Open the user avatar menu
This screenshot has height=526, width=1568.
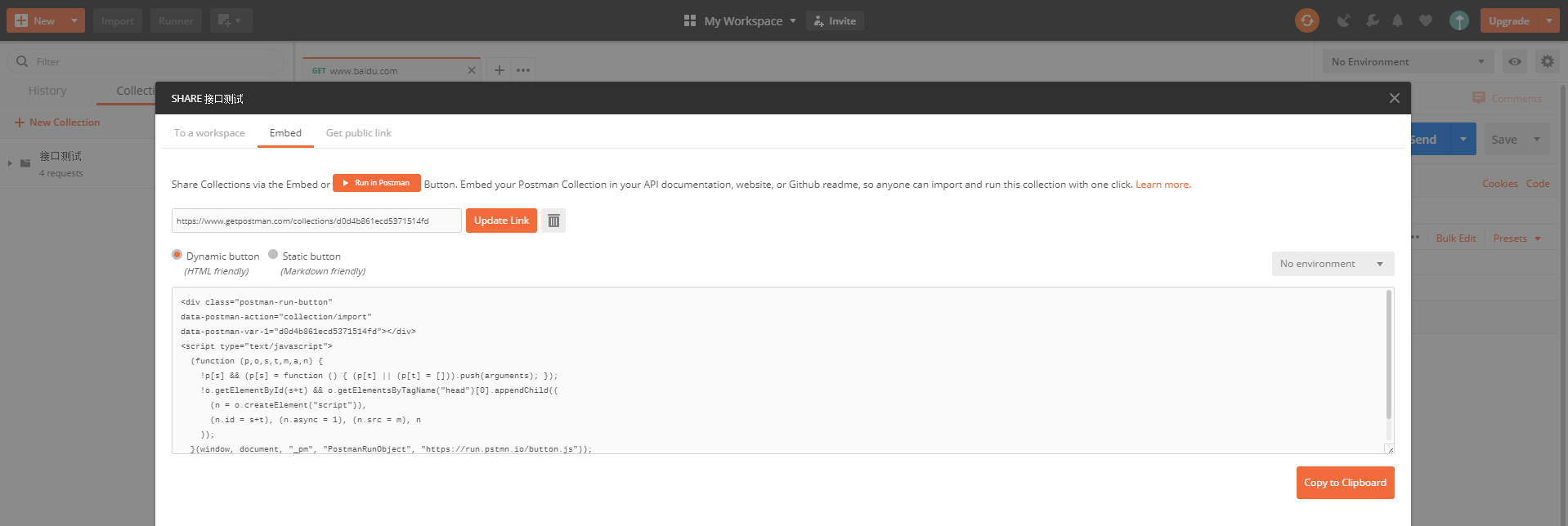coord(1458,20)
